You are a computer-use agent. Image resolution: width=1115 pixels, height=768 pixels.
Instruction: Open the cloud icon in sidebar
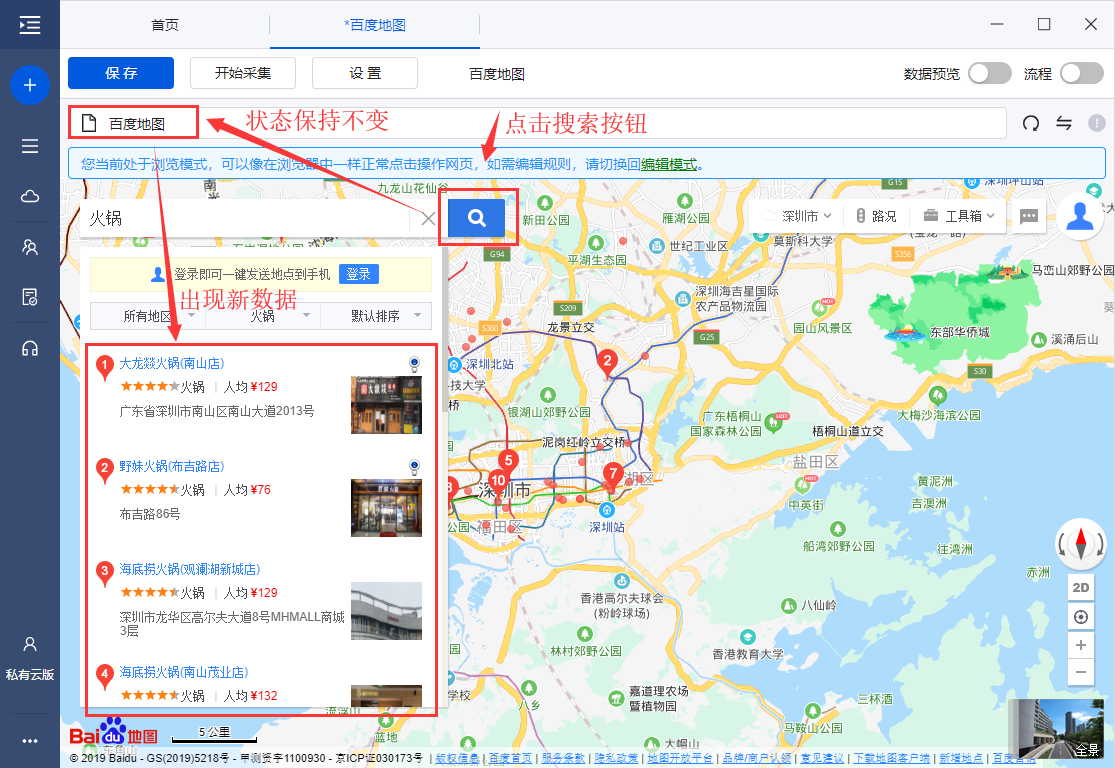[x=30, y=196]
